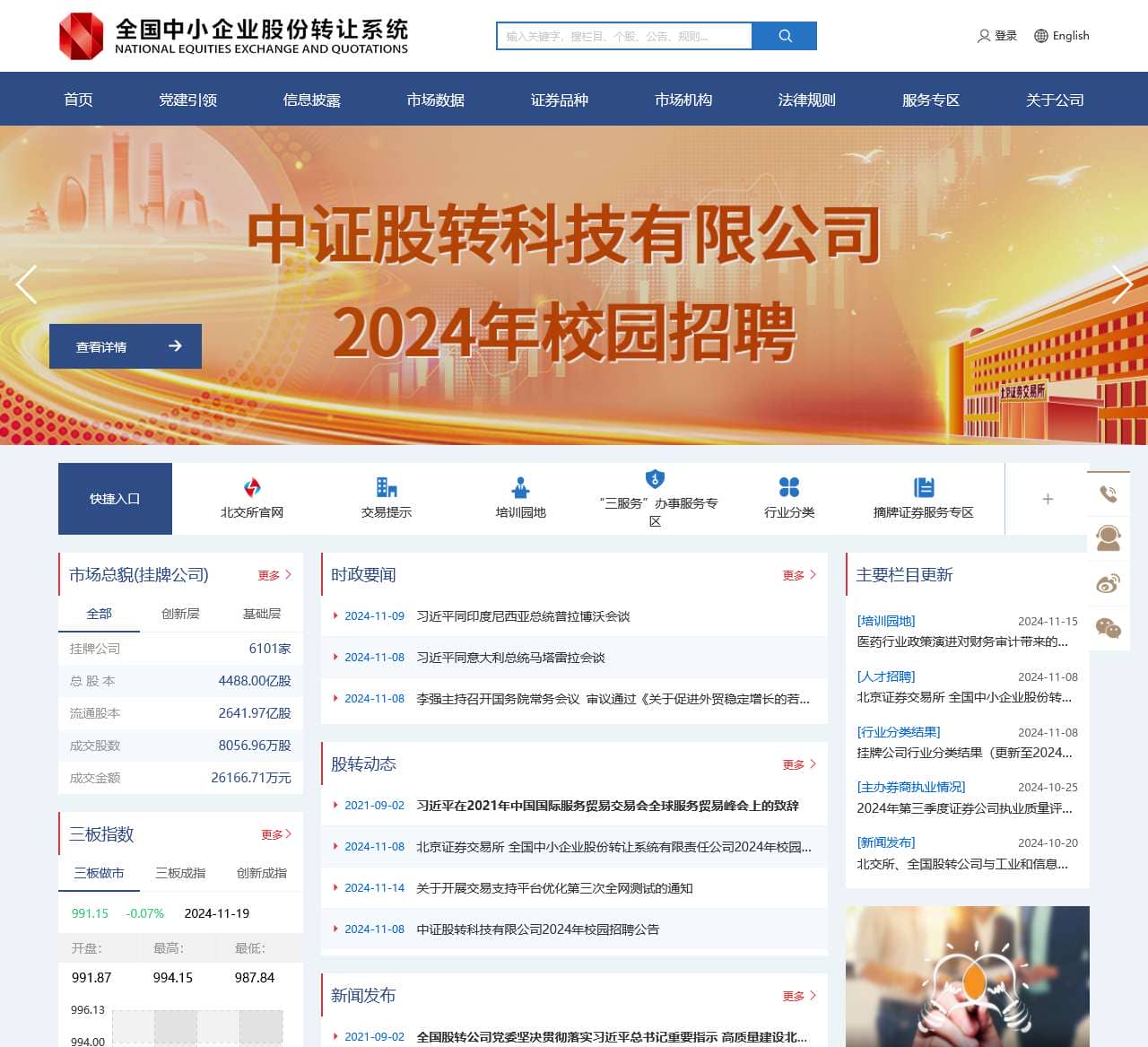The height and width of the screenshot is (1047, 1148).
Task: Show the next banner slide
Action: pyautogui.click(x=1122, y=284)
